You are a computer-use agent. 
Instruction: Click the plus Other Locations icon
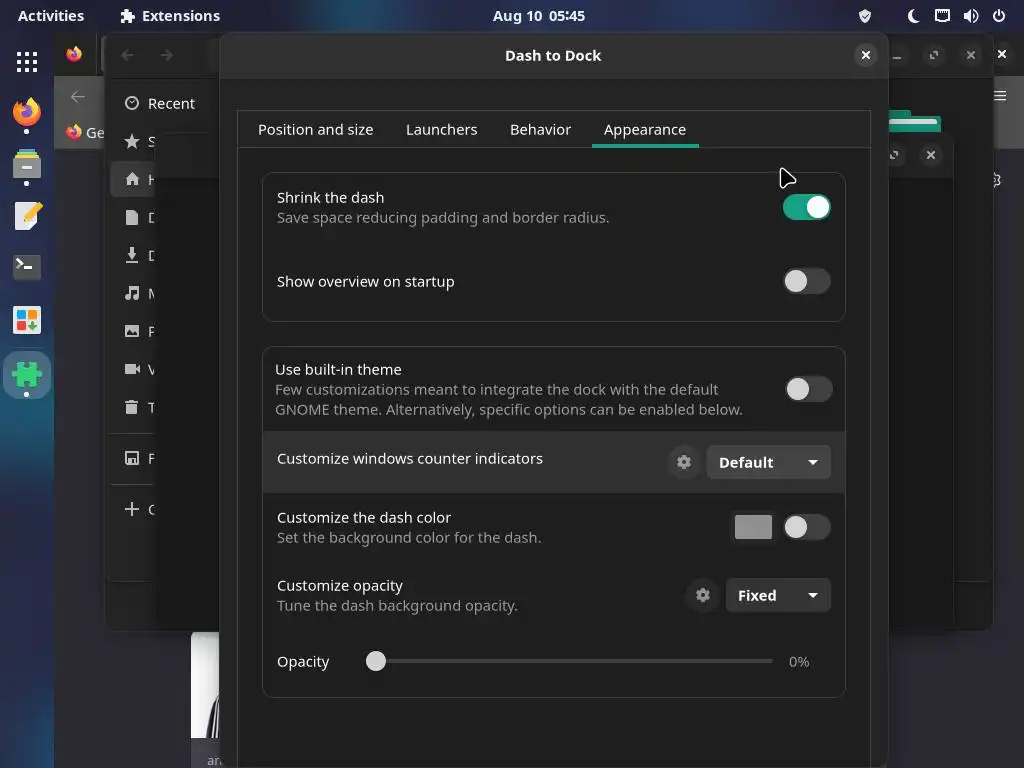(x=132, y=509)
